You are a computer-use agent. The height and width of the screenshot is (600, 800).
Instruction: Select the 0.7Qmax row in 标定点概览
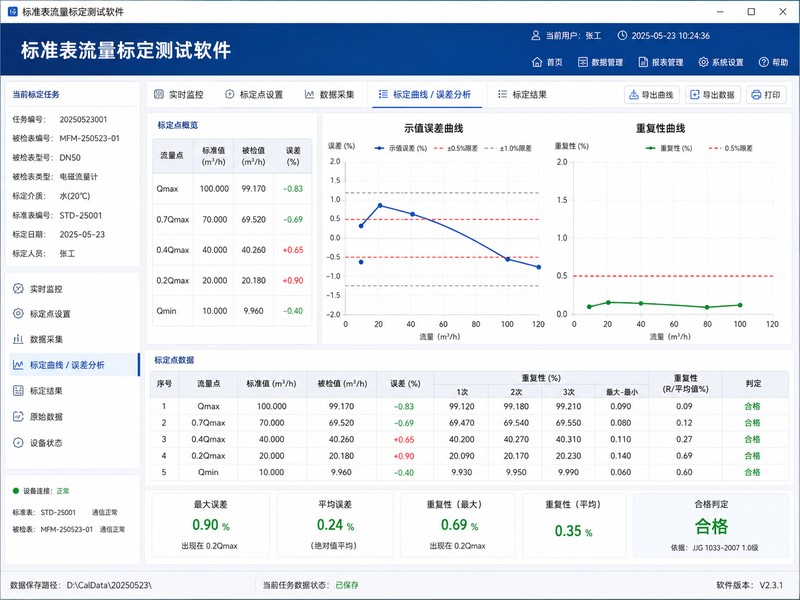(x=232, y=219)
